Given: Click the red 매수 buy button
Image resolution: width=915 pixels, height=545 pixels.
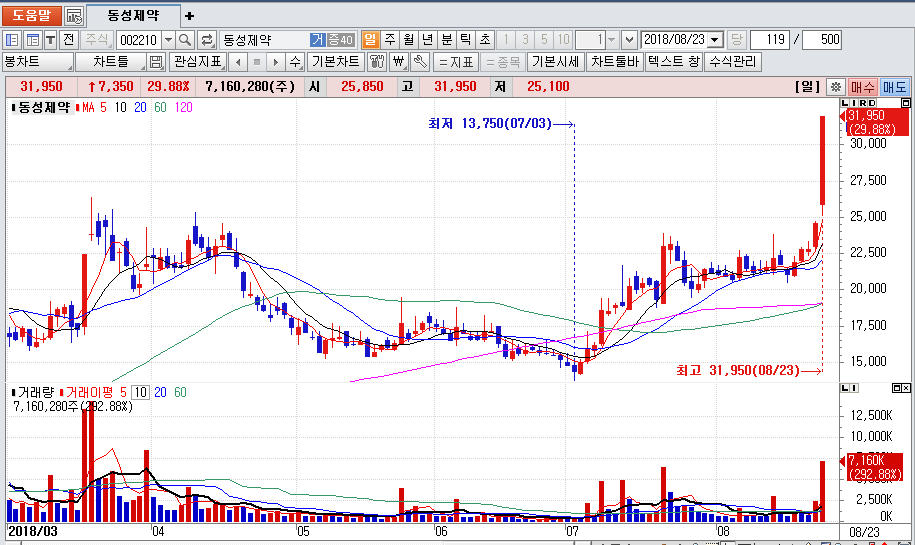Looking at the screenshot, I should click(x=863, y=87).
